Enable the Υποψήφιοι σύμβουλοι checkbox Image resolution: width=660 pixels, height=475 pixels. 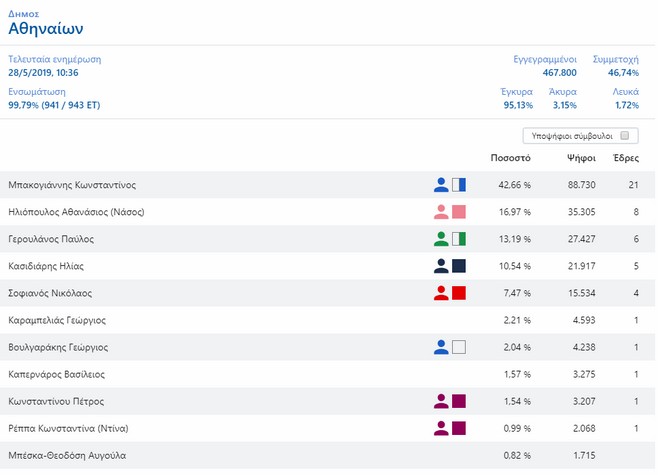coord(624,135)
